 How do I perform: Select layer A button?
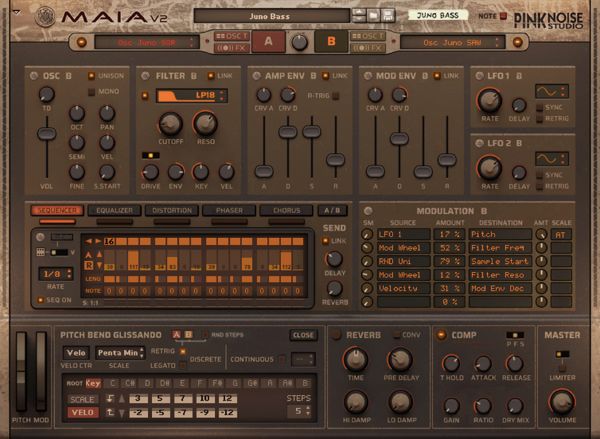(268, 41)
